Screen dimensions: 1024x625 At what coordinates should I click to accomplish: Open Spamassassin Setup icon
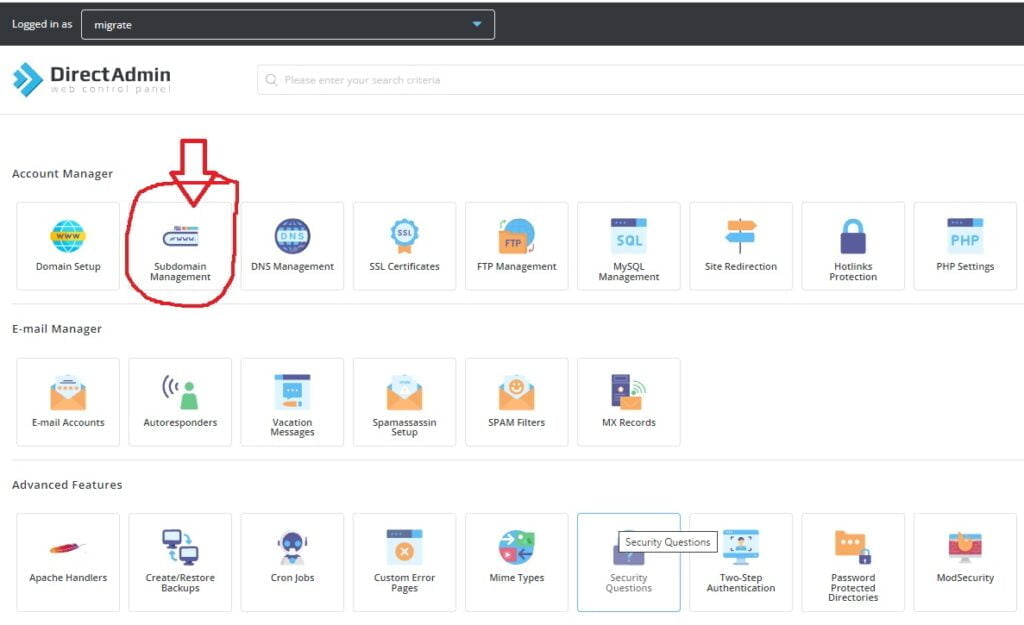pyautogui.click(x=404, y=392)
